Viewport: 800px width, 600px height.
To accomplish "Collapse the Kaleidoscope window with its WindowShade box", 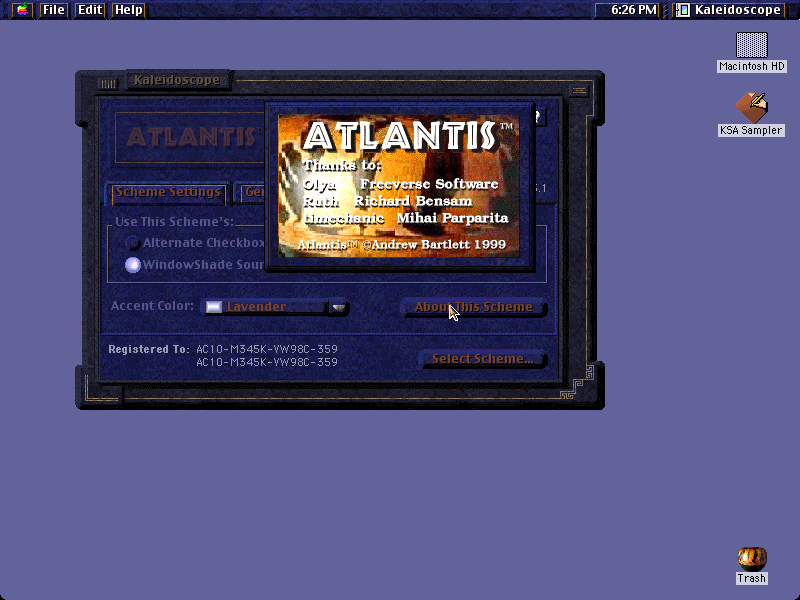I will pyautogui.click(x=580, y=91).
